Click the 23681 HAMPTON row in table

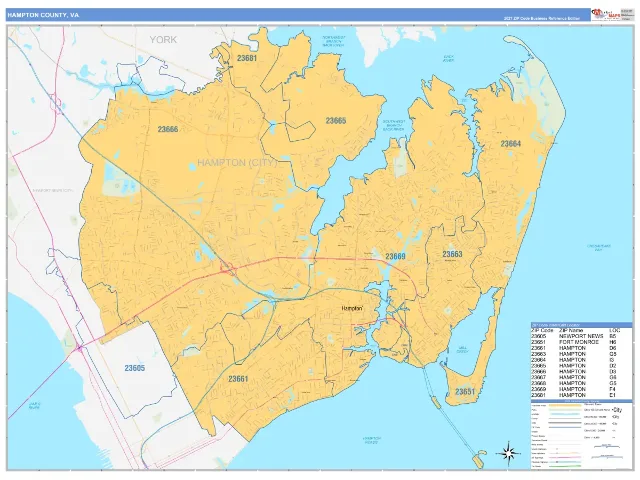(x=574, y=395)
